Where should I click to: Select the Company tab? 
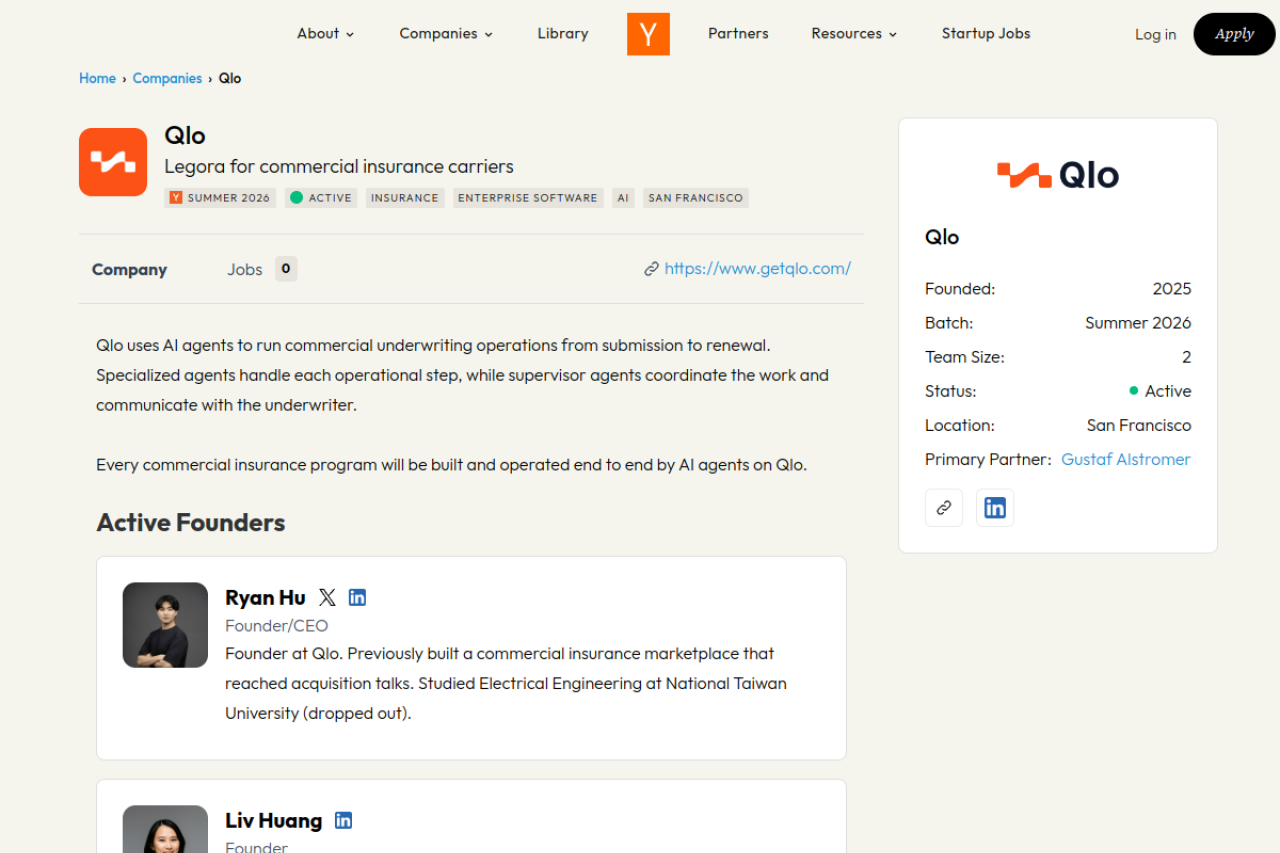pos(130,270)
